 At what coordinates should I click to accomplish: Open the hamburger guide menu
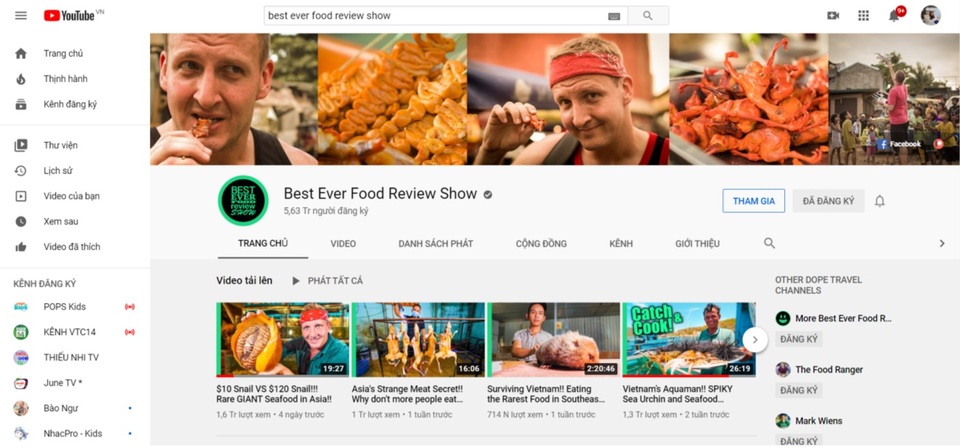pyautogui.click(x=21, y=15)
